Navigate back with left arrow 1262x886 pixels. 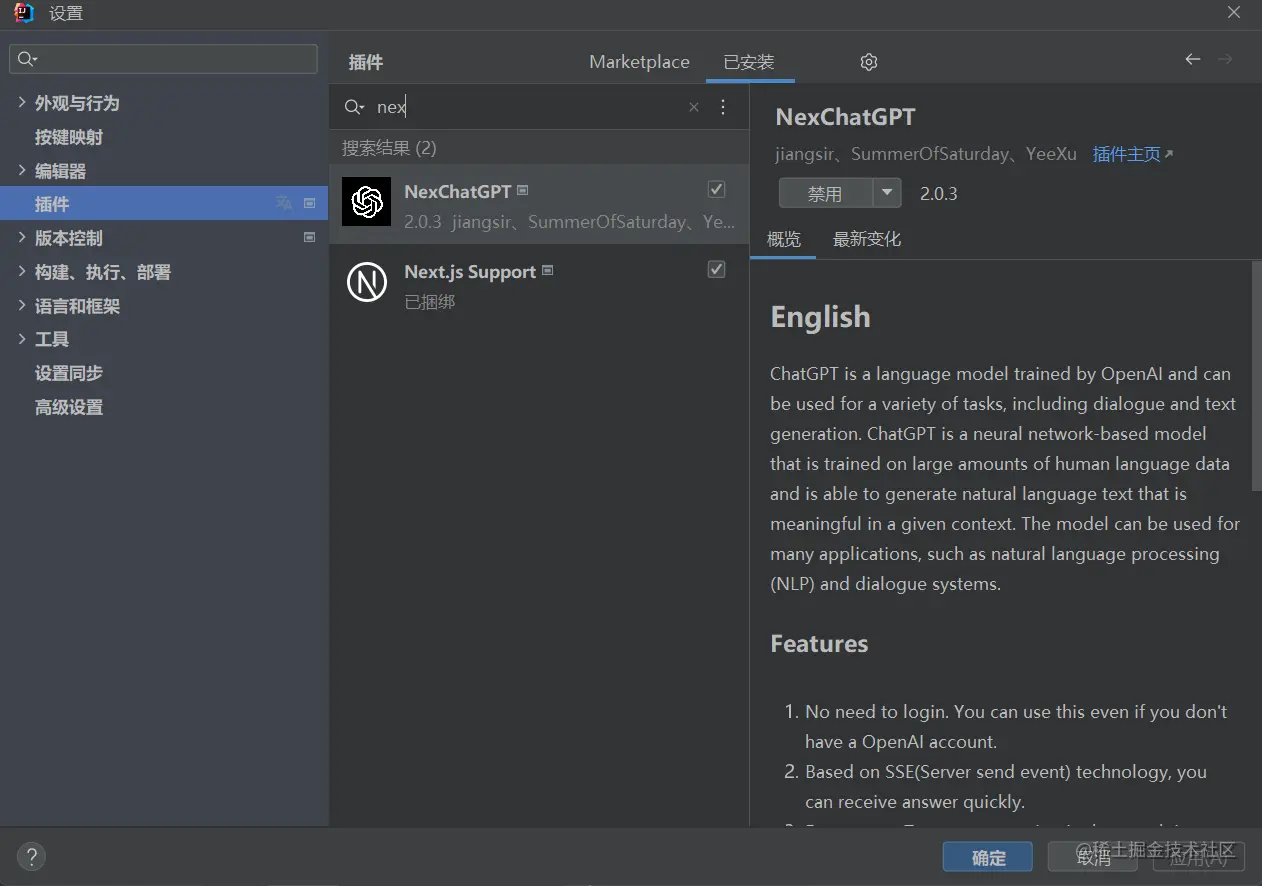point(1192,60)
